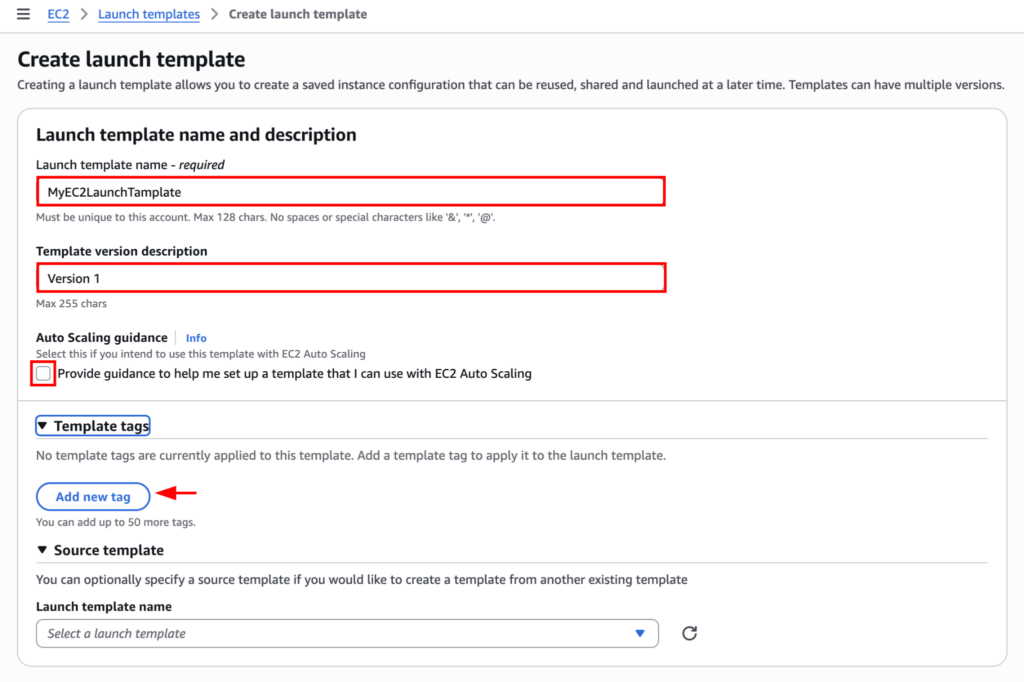This screenshot has width=1024, height=682.
Task: Navigate to Launch templates breadcrumb
Action: 149,15
